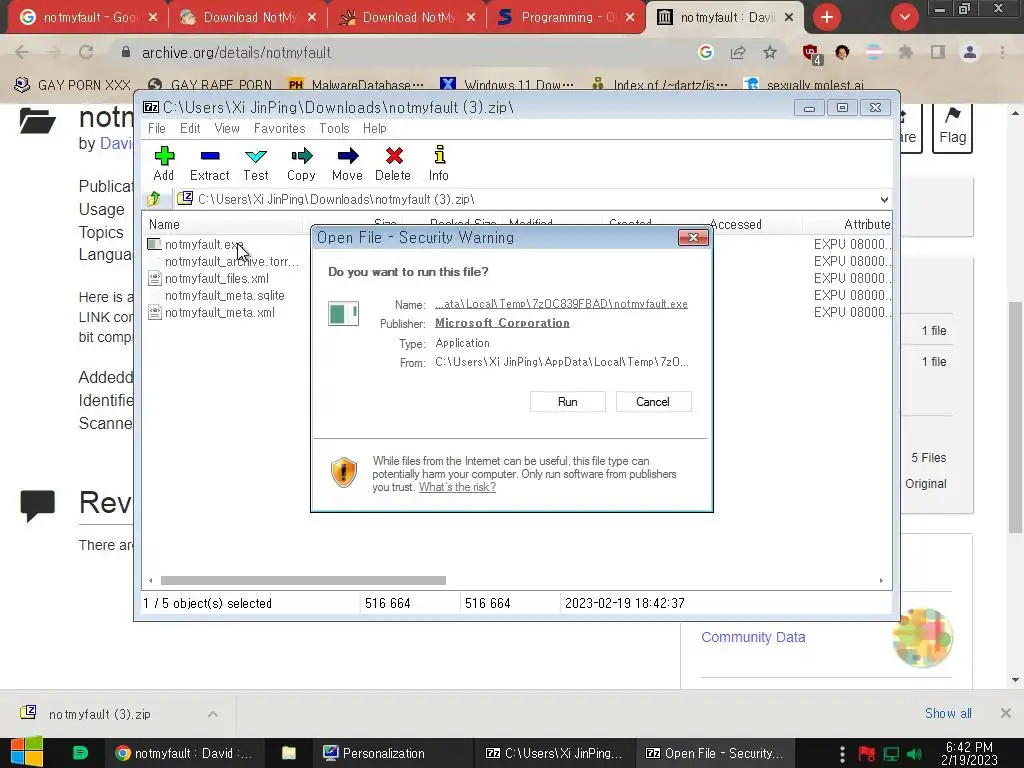1024x768 pixels.
Task: Click the horizontal scrollbar in 7-Zip file list
Action: click(x=303, y=581)
